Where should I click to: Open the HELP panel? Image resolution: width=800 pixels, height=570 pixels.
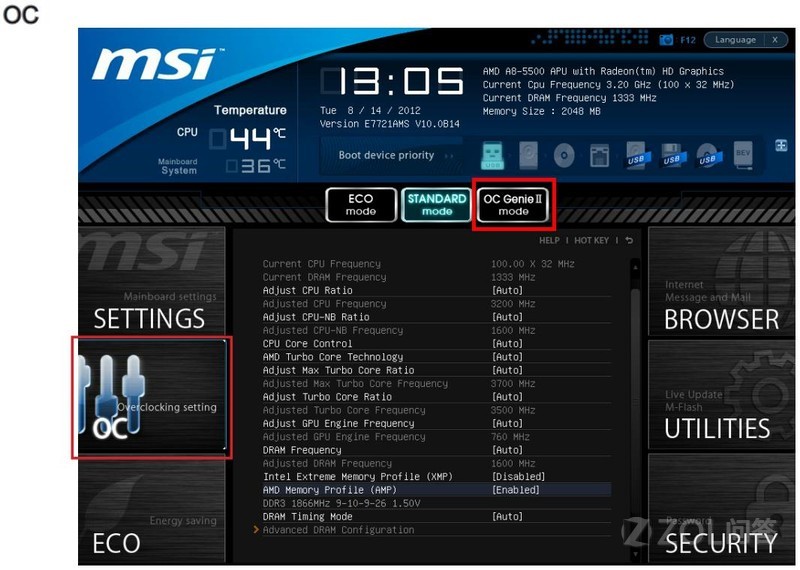click(549, 240)
